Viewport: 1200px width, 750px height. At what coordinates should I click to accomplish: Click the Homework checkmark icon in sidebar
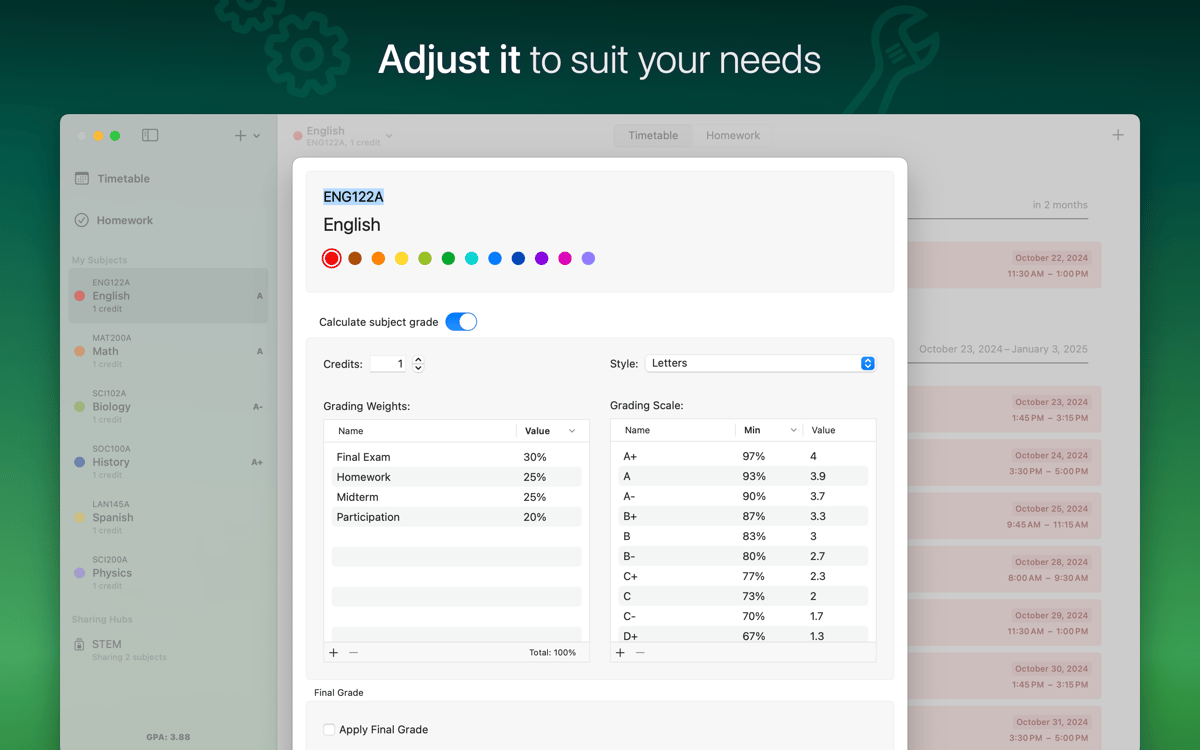click(x=82, y=220)
